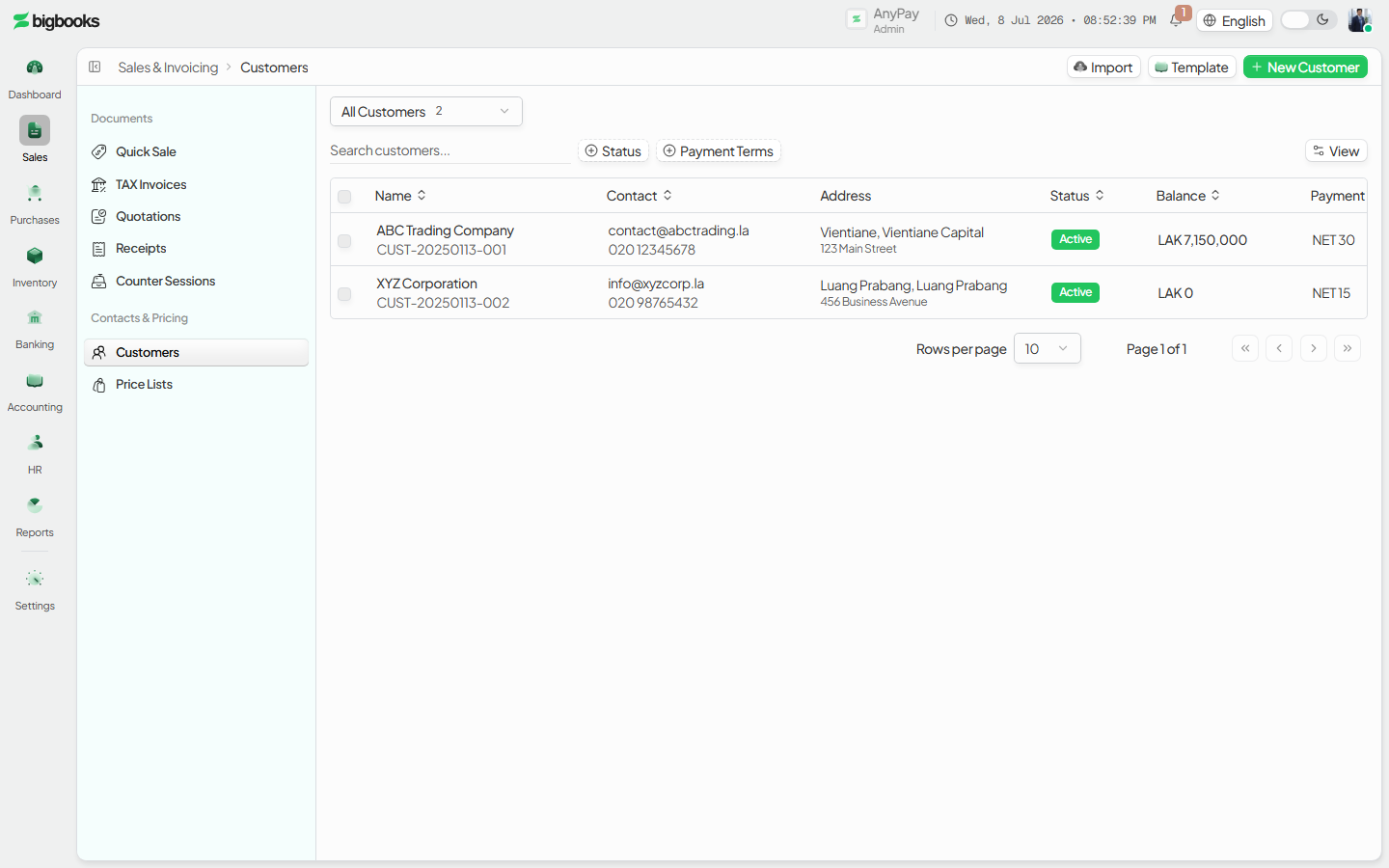Screen dimensions: 1389x868
Task: Go to last page of results
Action: pyautogui.click(x=1348, y=348)
